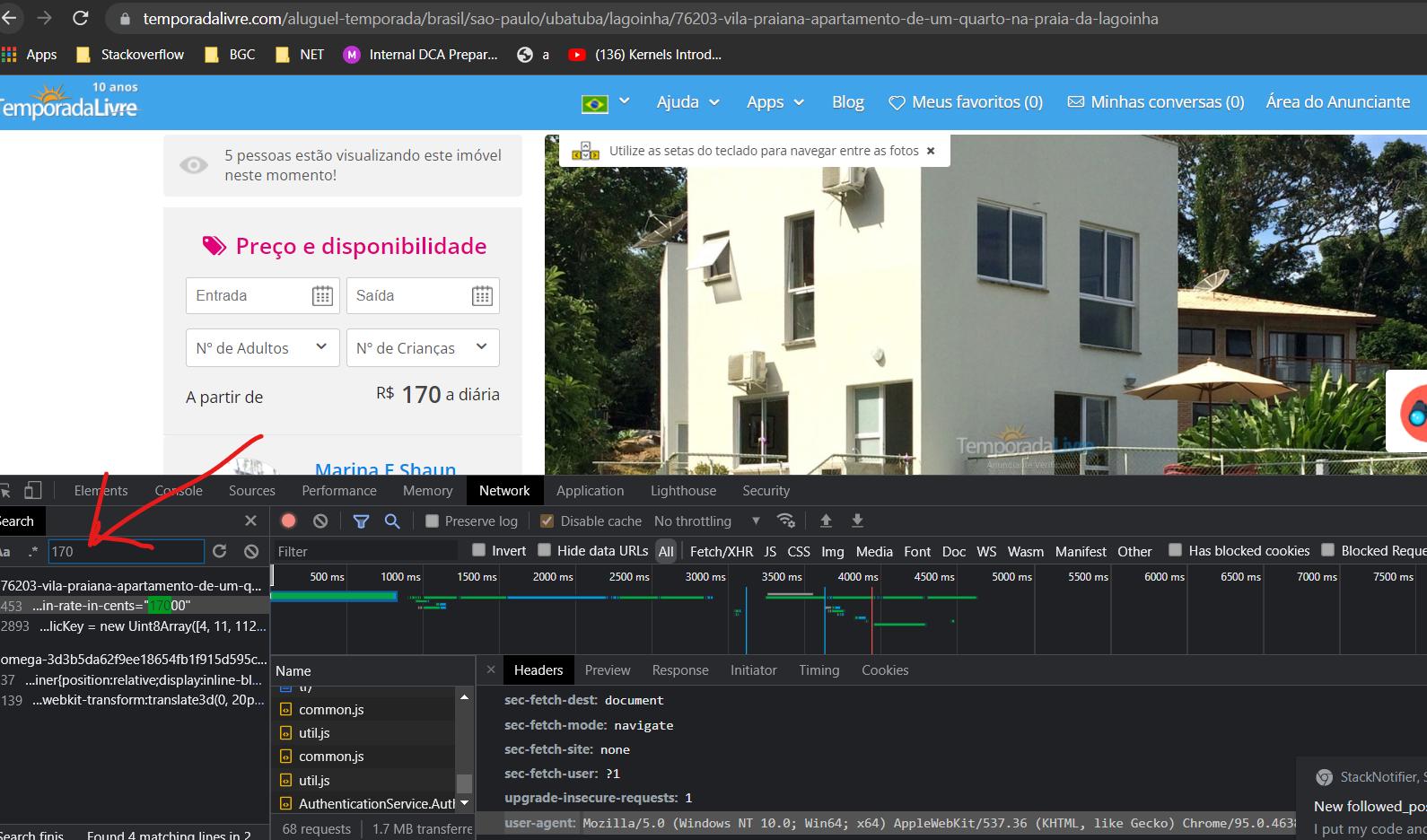The height and width of the screenshot is (840, 1427).
Task: Open the BGC bookmark folder
Action: 231,55
